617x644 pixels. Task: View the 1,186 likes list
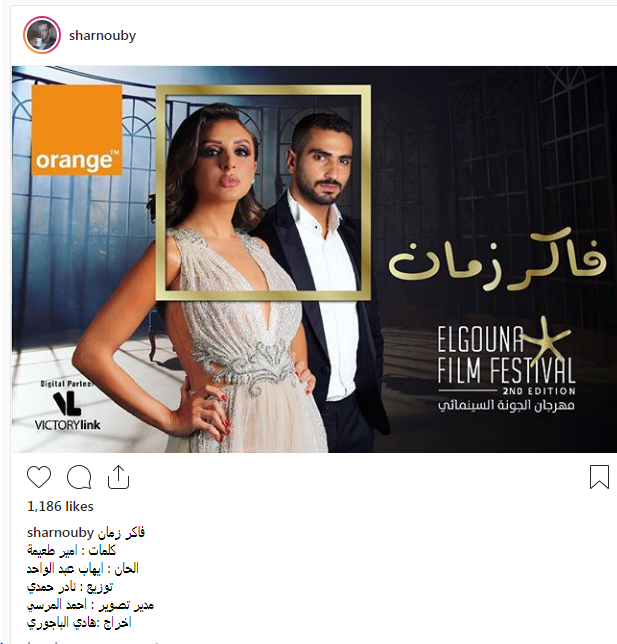(60, 506)
